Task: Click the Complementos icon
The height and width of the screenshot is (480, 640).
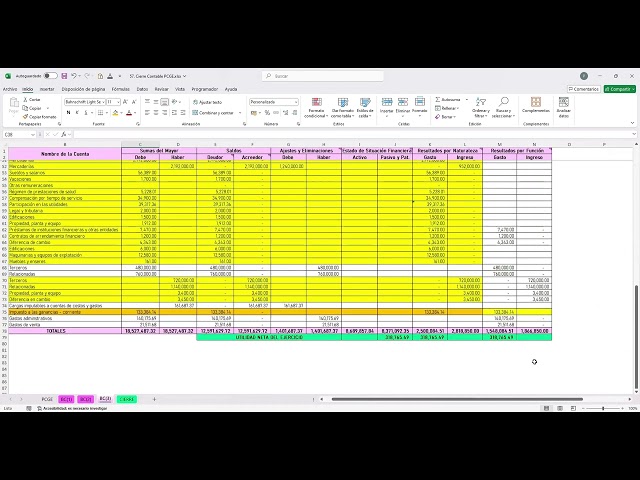Action: (x=536, y=105)
